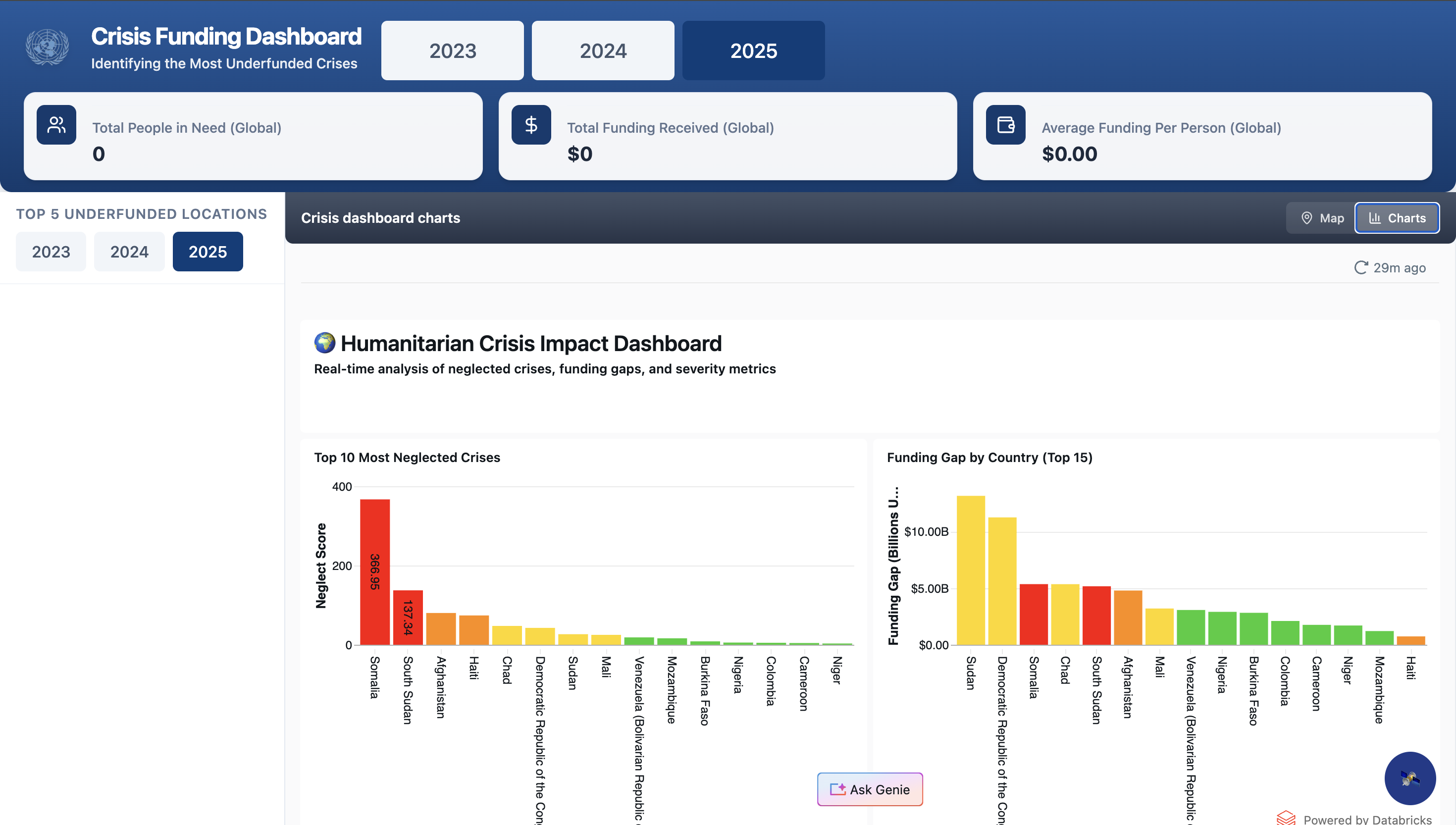Screen dimensions: 1456x825
Task: Switch view to Charts
Action: [x=1397, y=218]
